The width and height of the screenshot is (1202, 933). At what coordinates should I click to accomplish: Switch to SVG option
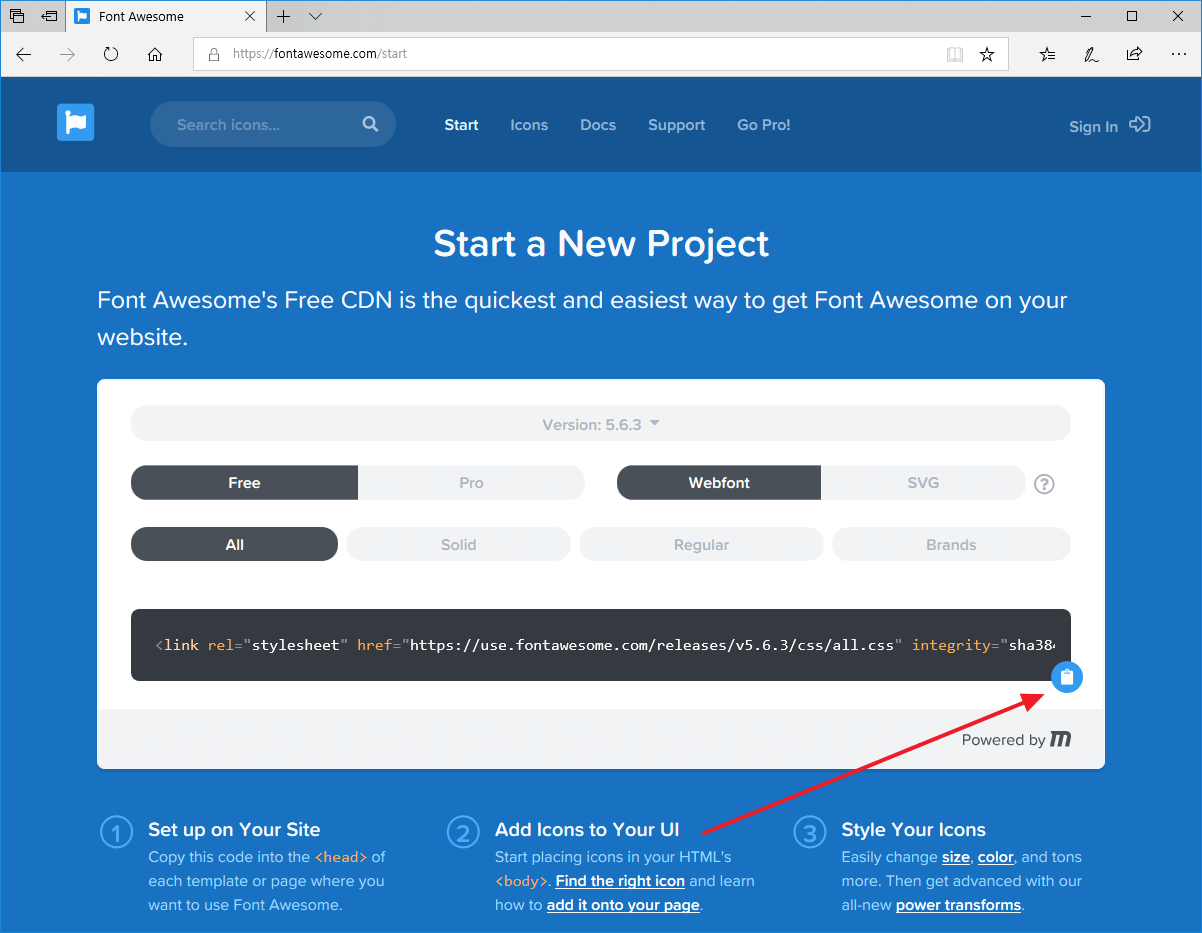pos(923,483)
